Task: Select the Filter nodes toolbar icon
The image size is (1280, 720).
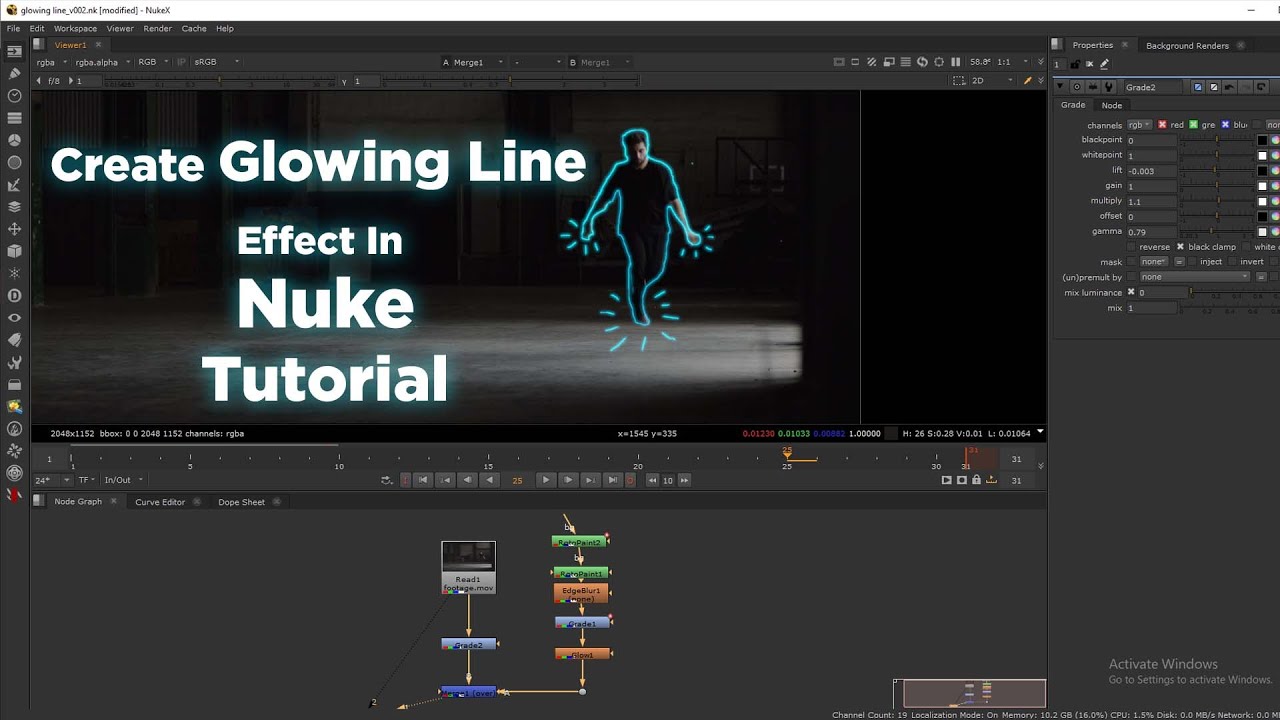Action: coord(14,162)
